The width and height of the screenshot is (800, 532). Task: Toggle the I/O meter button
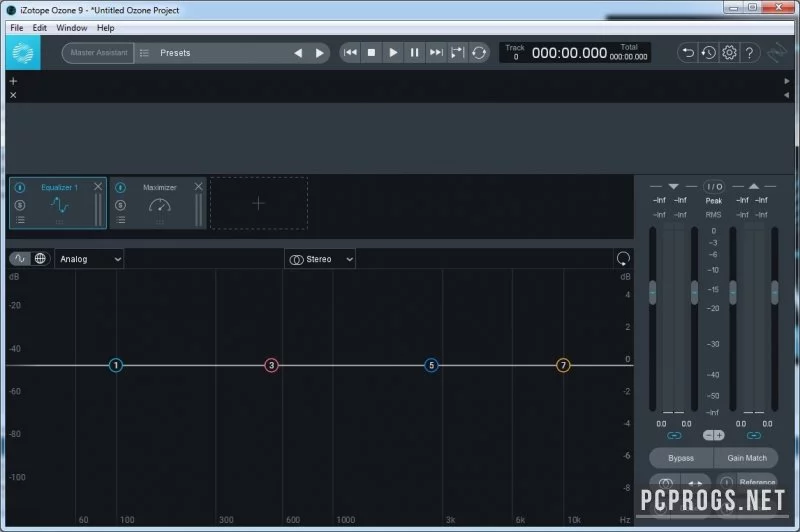pos(714,187)
